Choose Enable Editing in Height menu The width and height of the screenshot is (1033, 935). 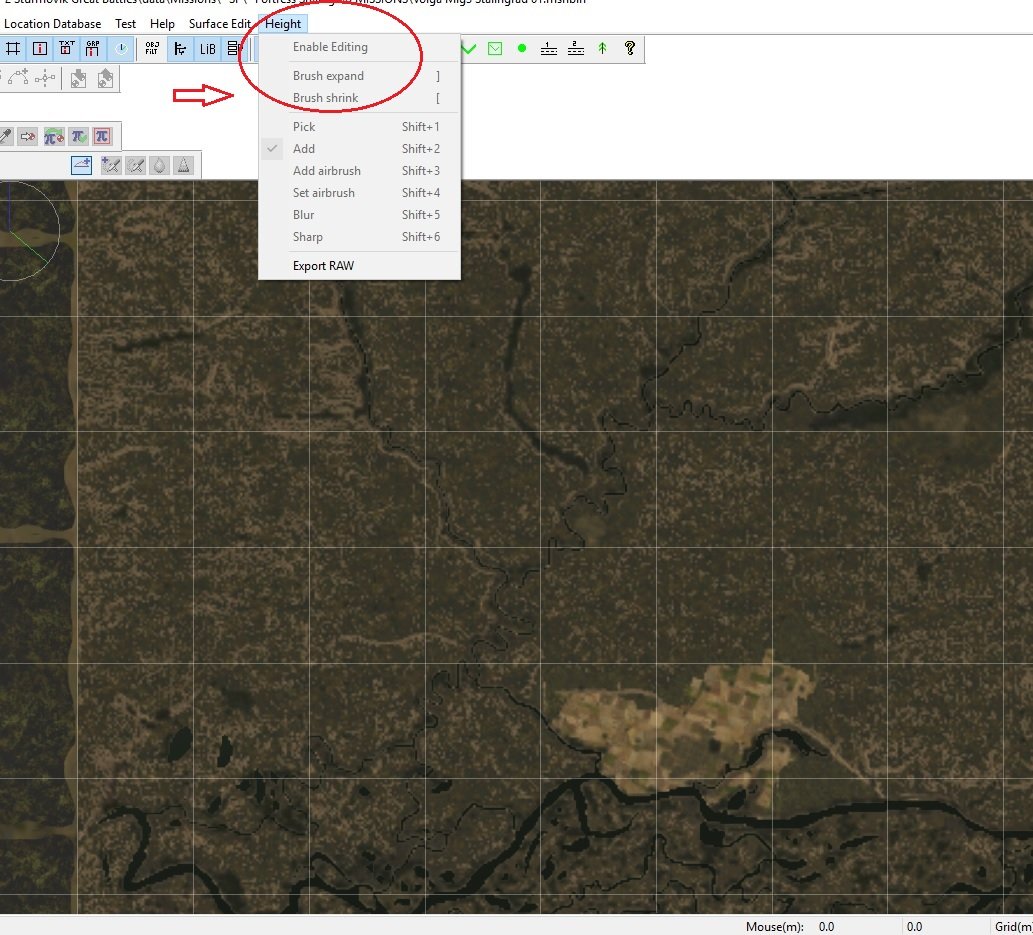[359, 47]
